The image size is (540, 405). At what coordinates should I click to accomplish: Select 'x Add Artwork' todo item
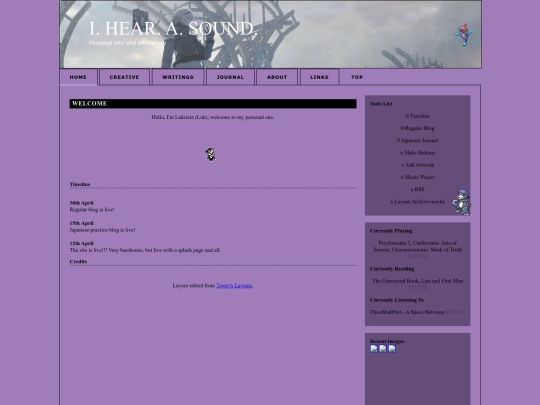click(x=417, y=165)
